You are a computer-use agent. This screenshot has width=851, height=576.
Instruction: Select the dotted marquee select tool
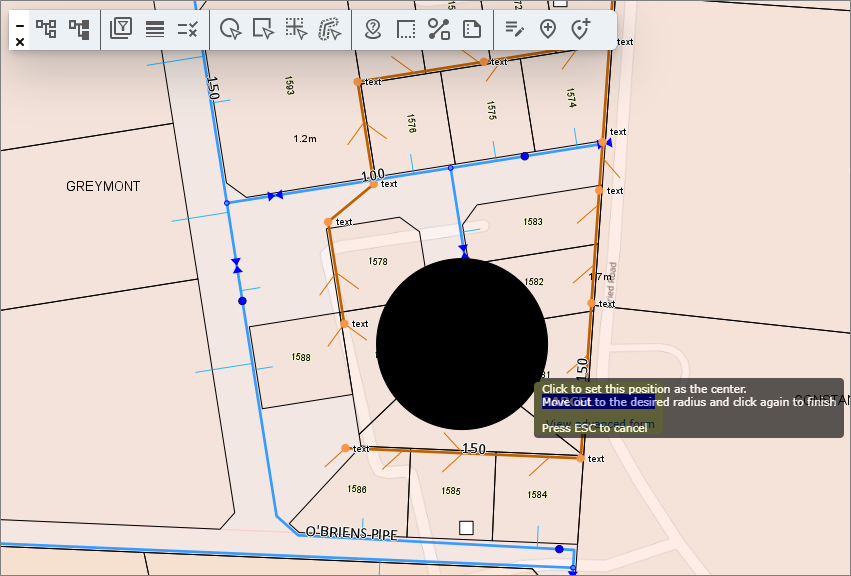click(x=296, y=29)
